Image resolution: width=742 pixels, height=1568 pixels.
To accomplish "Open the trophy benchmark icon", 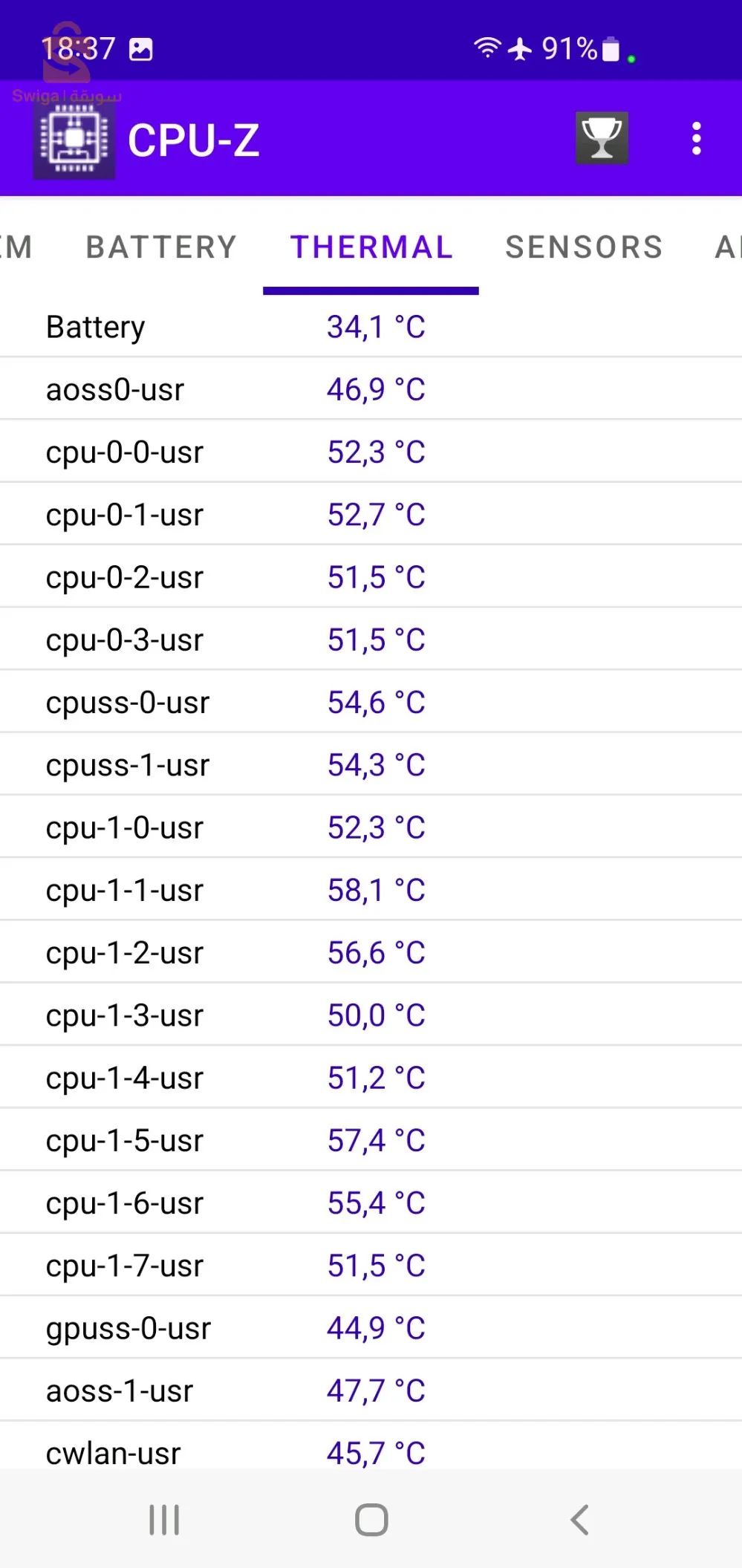I will [x=602, y=138].
